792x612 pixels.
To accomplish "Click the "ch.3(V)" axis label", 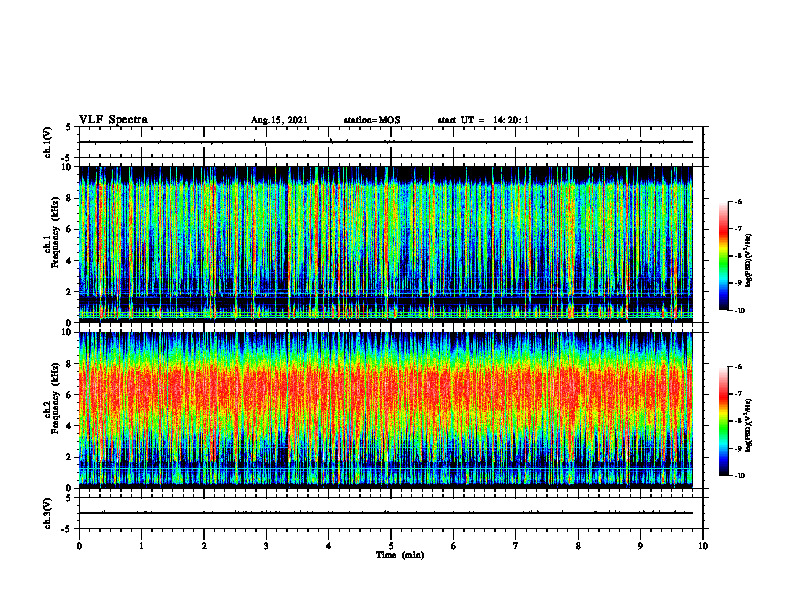I will [x=48, y=513].
